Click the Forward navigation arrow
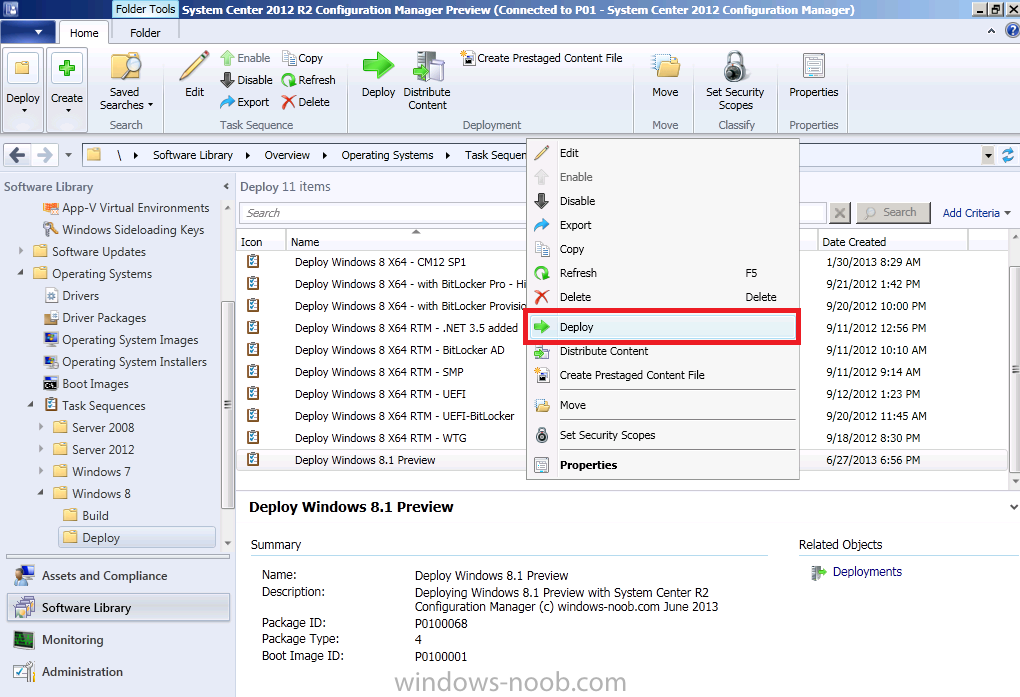The image size is (1020, 697). [x=44, y=155]
